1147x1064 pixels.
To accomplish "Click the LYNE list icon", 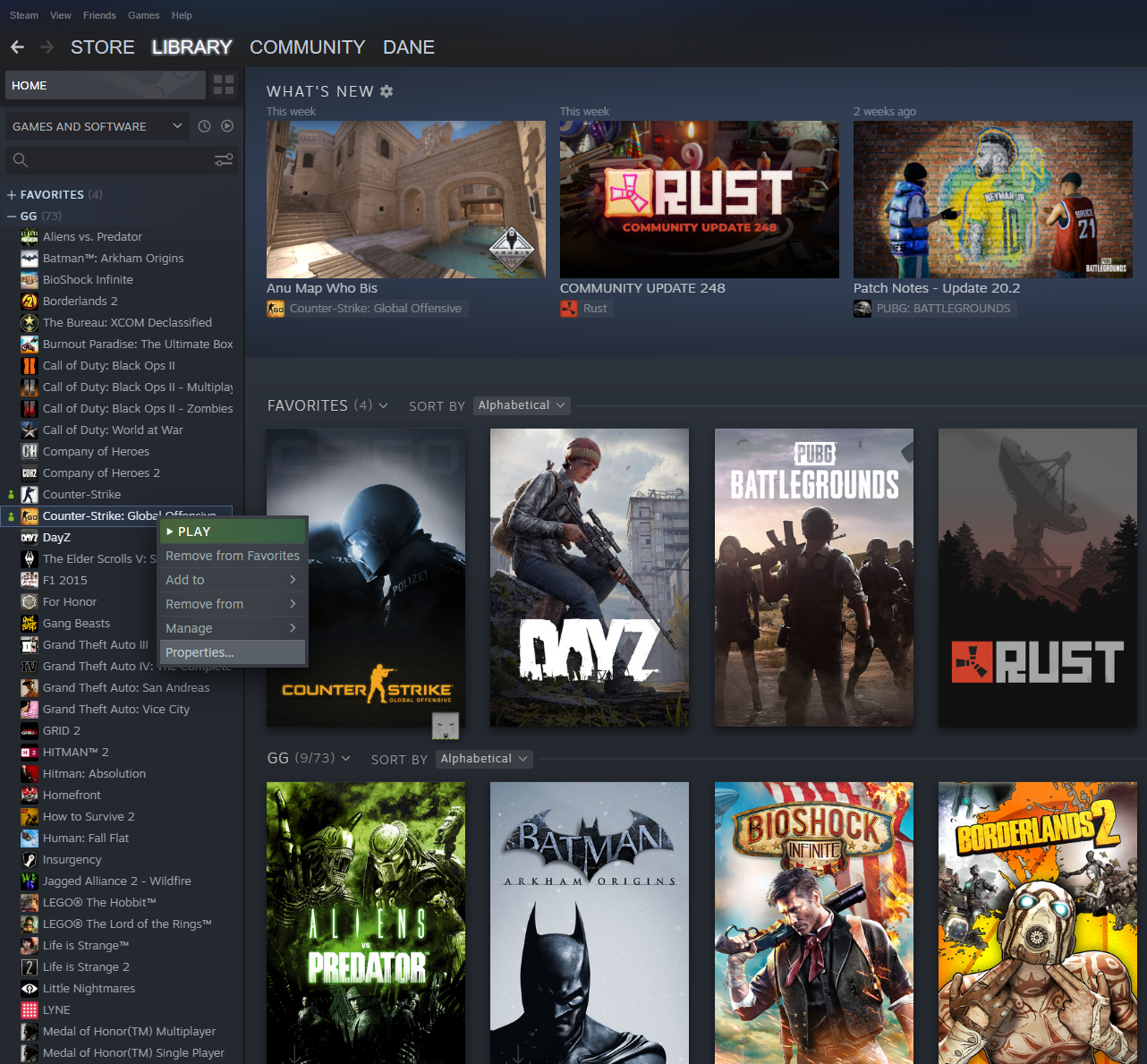I will tap(30, 1009).
